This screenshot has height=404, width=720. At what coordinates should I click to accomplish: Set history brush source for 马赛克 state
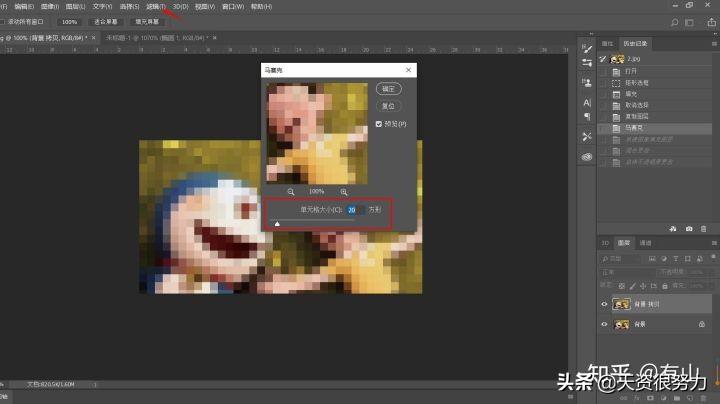click(x=603, y=128)
